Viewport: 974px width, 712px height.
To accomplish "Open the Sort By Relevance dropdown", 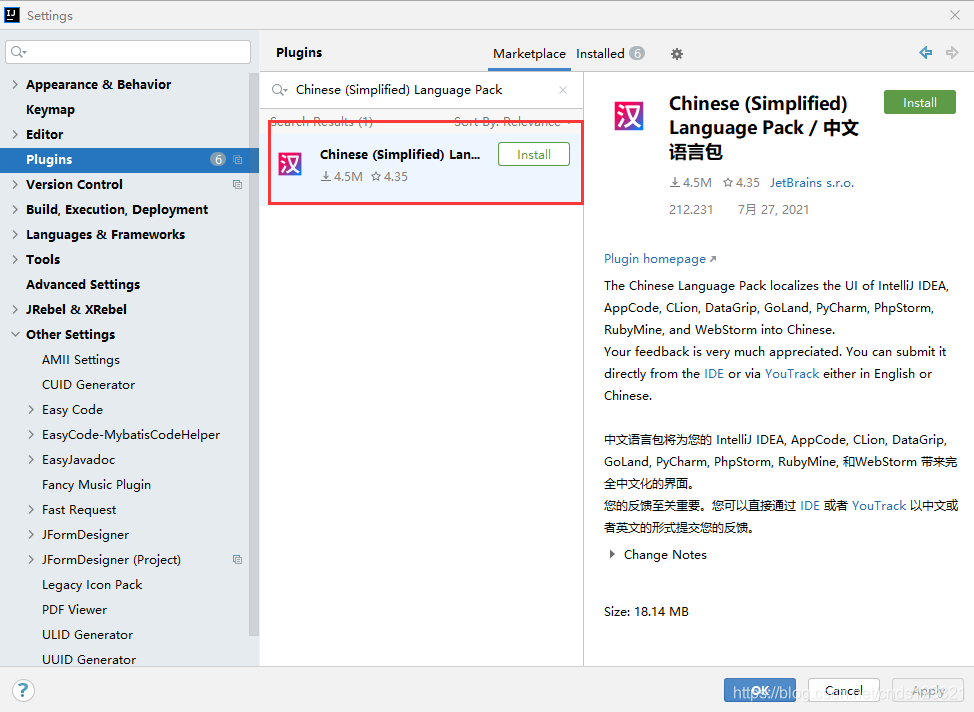I will coord(512,122).
